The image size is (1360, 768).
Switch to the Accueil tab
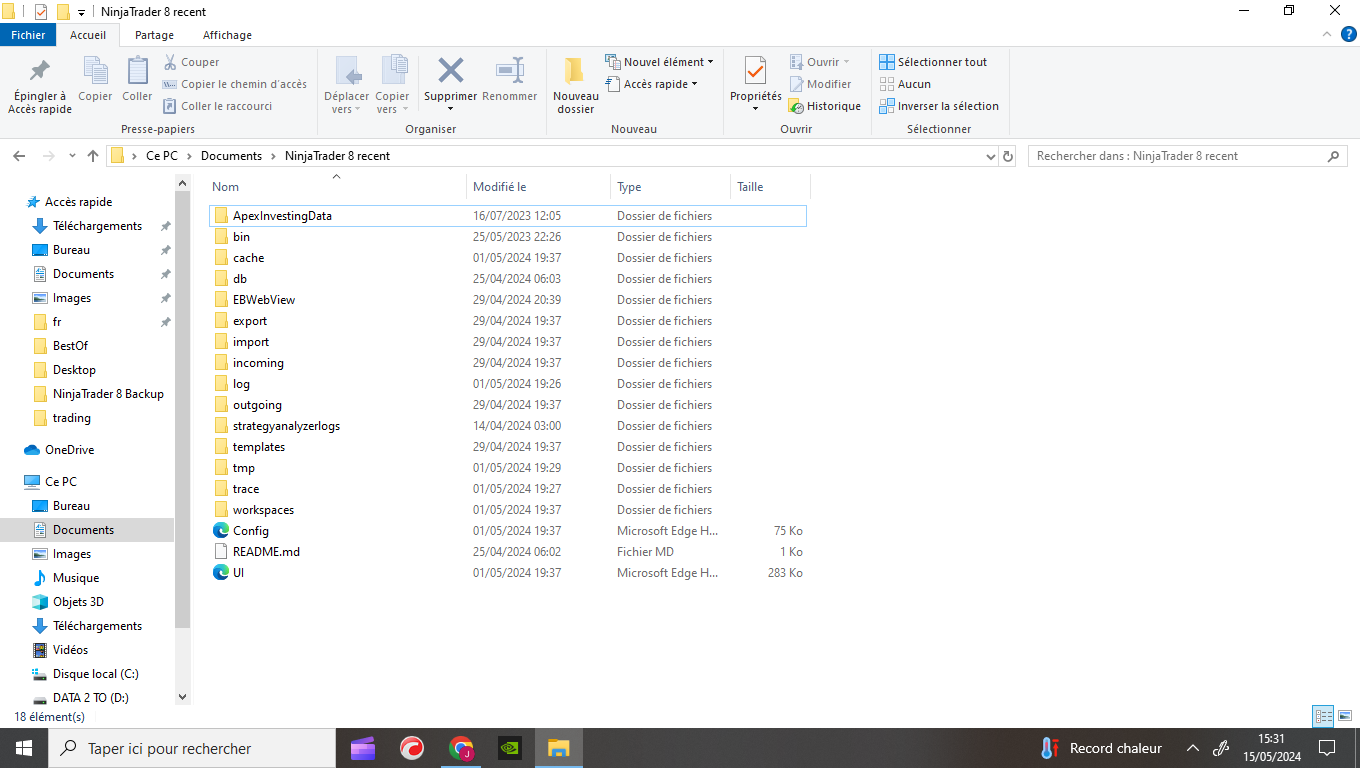coord(88,35)
